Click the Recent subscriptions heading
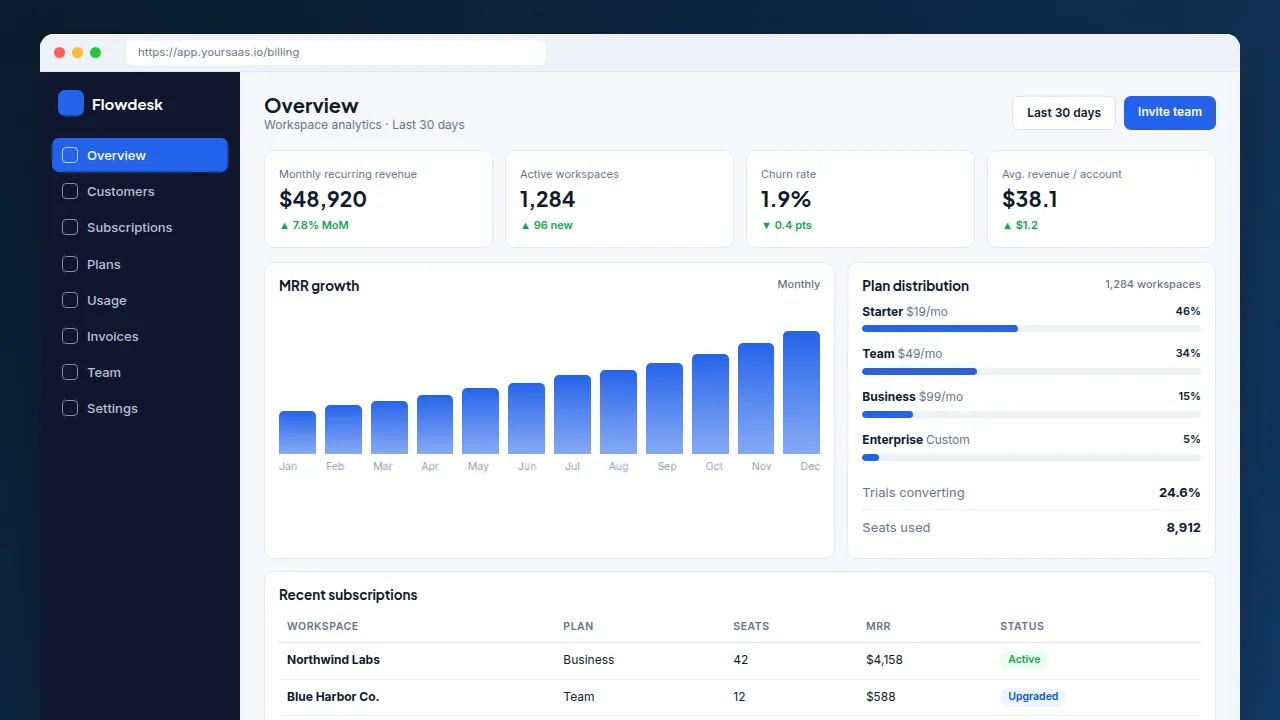The image size is (1280, 720). (x=348, y=595)
